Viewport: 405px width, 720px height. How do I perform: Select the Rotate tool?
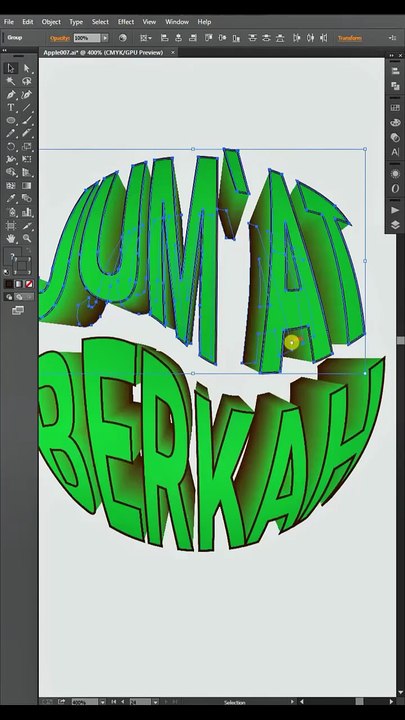coord(11,146)
